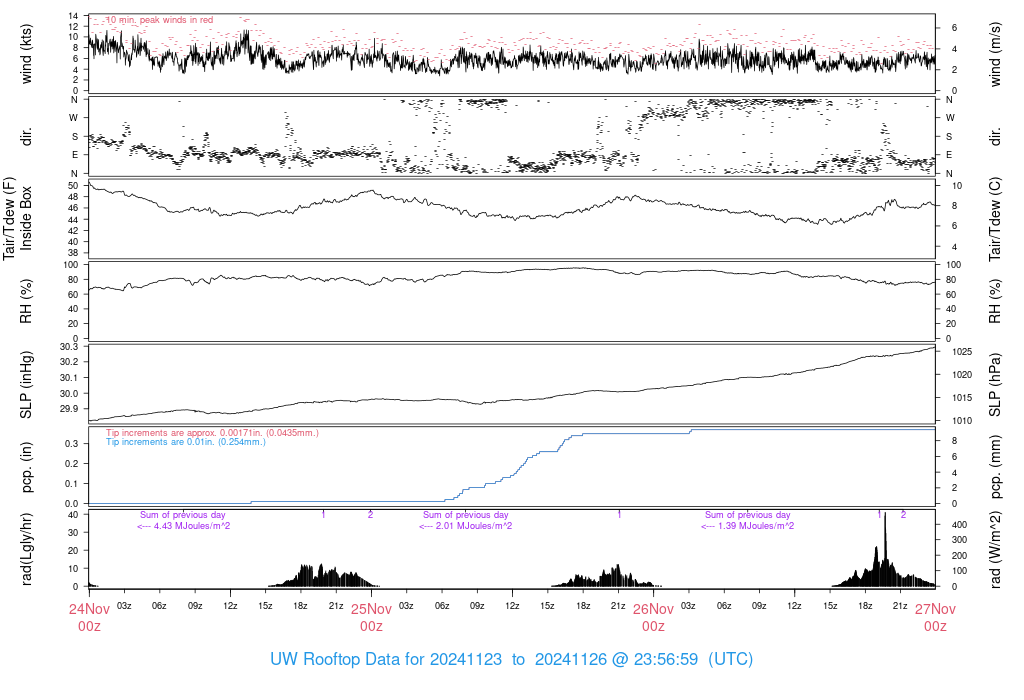The width and height of the screenshot is (1024, 700).
Task: Click the 'rad (W/m^2)' axis label
Action: (995, 549)
